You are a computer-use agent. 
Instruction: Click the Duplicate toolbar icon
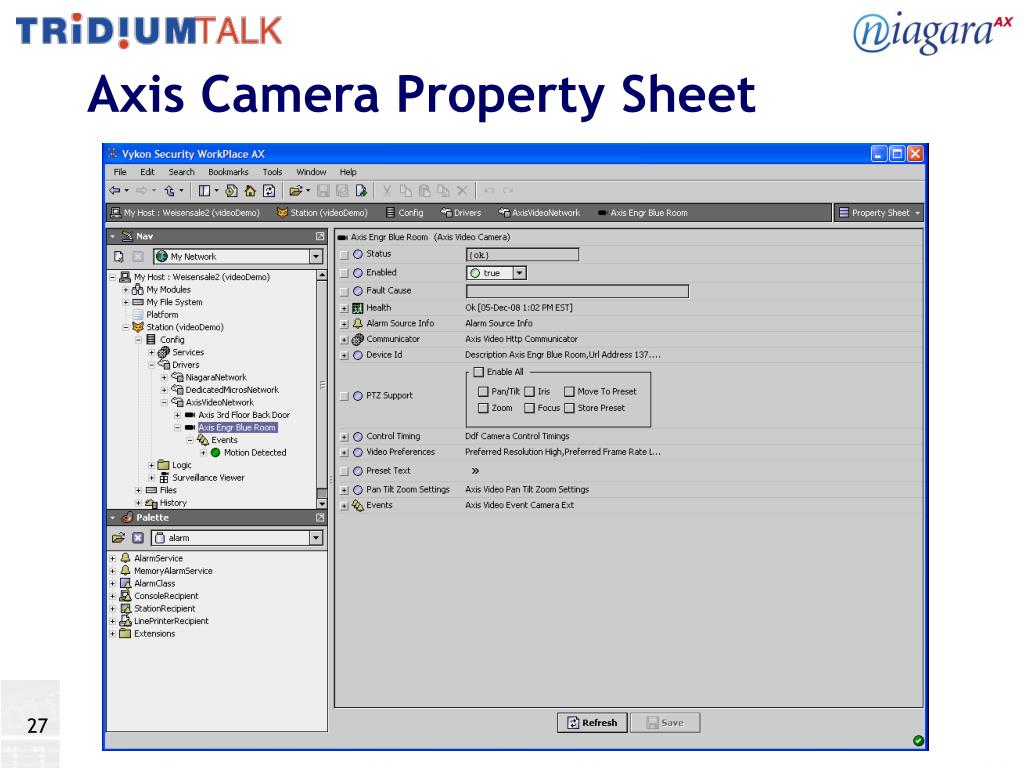tap(443, 191)
